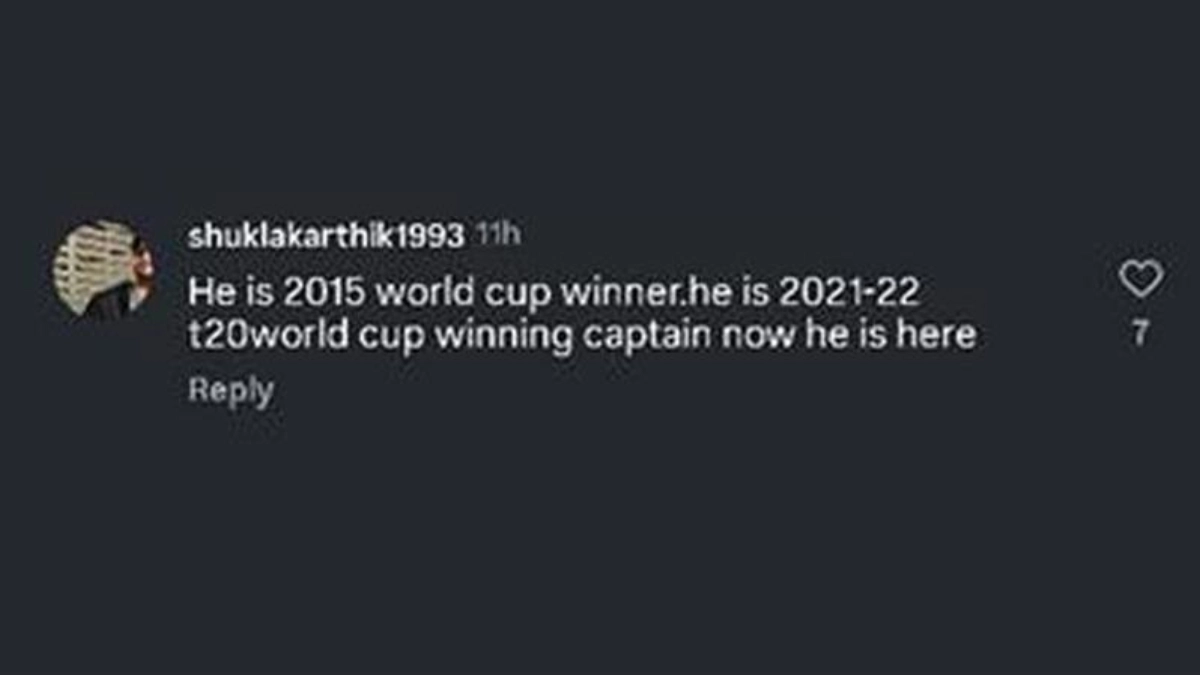This screenshot has width=1200, height=675.
Task: Click the username shuklakarthik1993
Action: (x=326, y=236)
